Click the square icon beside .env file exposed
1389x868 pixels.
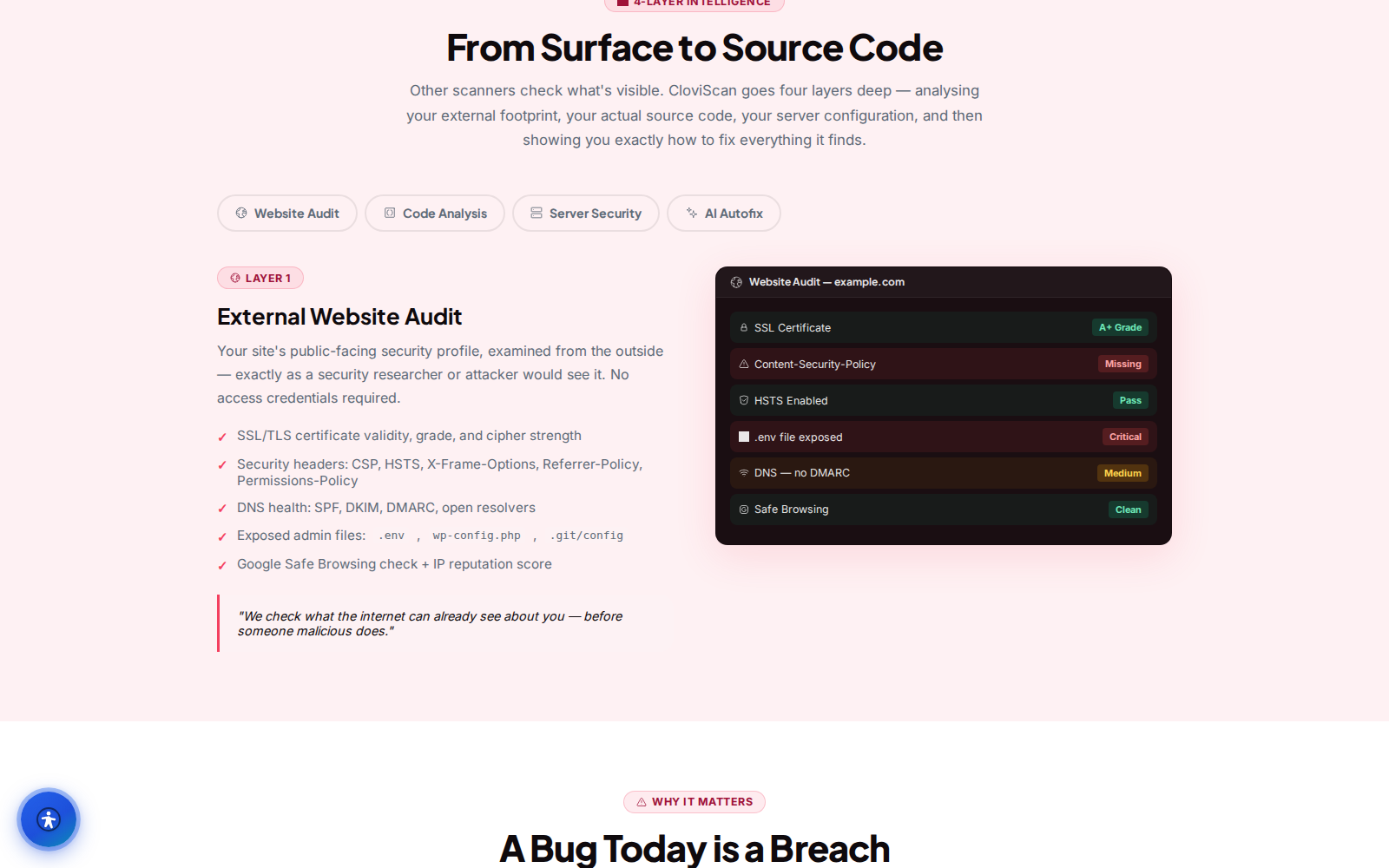tap(744, 437)
